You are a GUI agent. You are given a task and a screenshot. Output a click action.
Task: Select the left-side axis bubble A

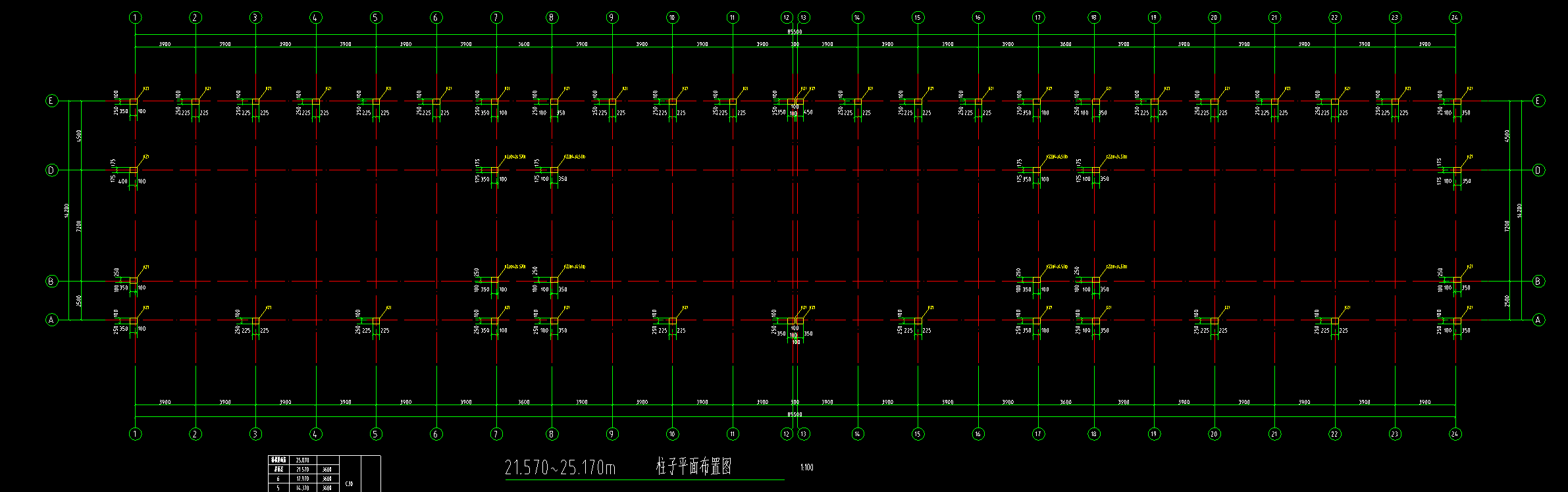51,320
